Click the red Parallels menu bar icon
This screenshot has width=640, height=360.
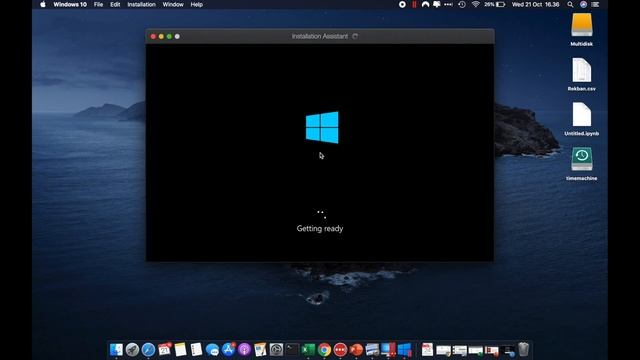[x=414, y=4]
